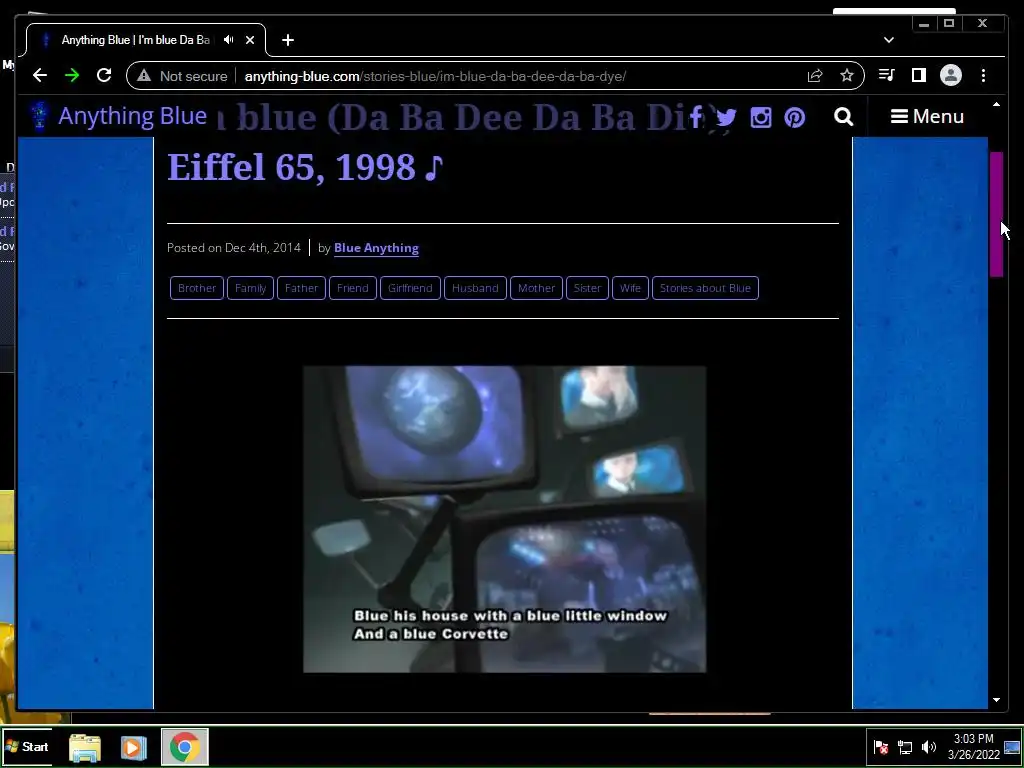The width and height of the screenshot is (1024, 768).
Task: Click the Eiffel 65, 1998 heading
Action: point(306,168)
